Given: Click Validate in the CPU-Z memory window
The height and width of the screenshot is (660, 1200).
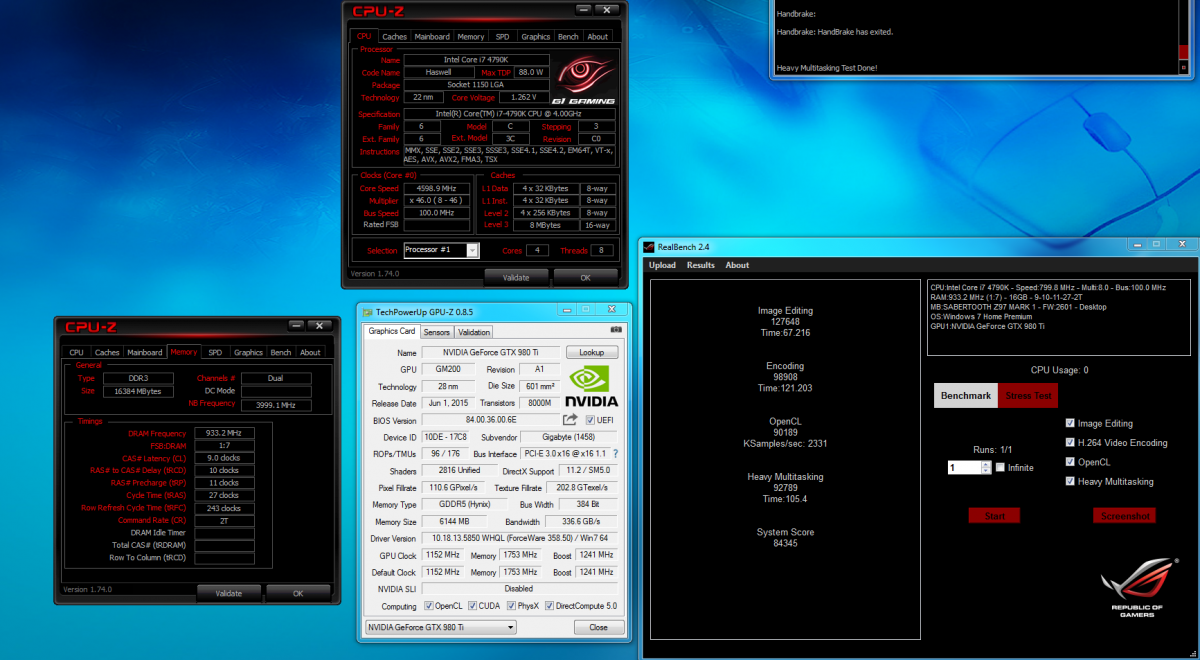Looking at the screenshot, I should 229,593.
